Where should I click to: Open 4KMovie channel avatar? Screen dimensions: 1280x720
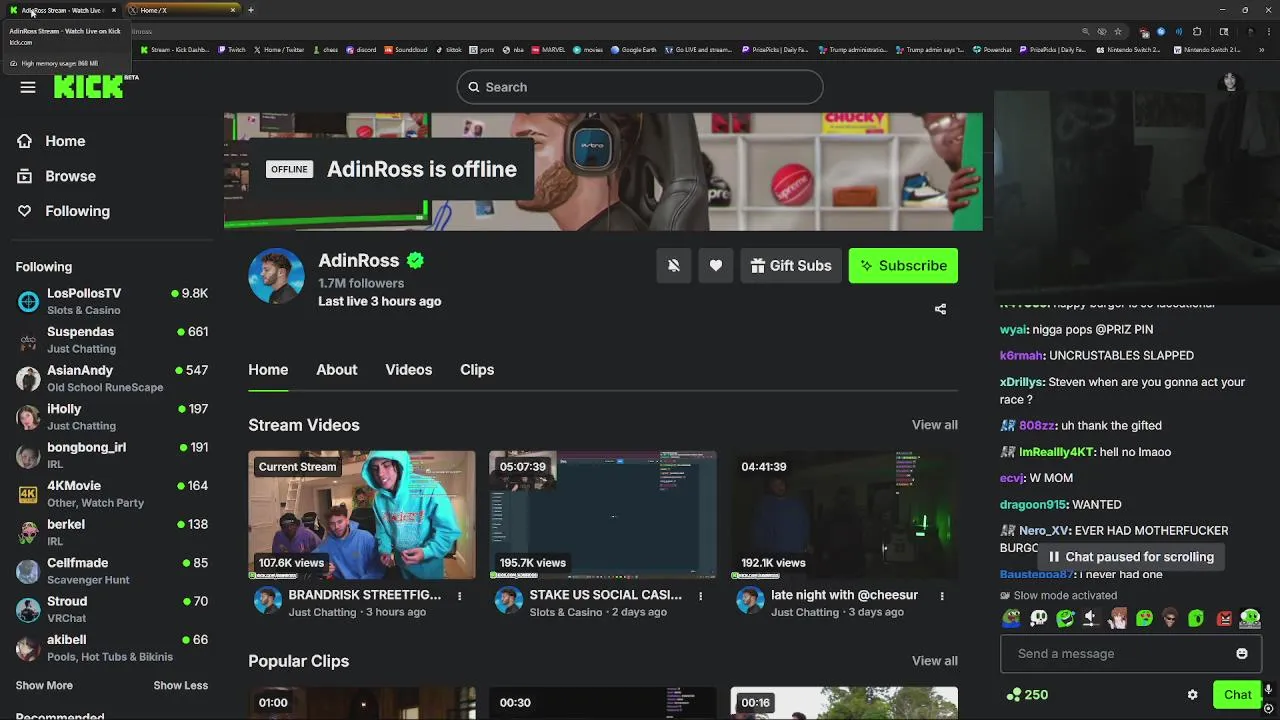[x=29, y=494]
